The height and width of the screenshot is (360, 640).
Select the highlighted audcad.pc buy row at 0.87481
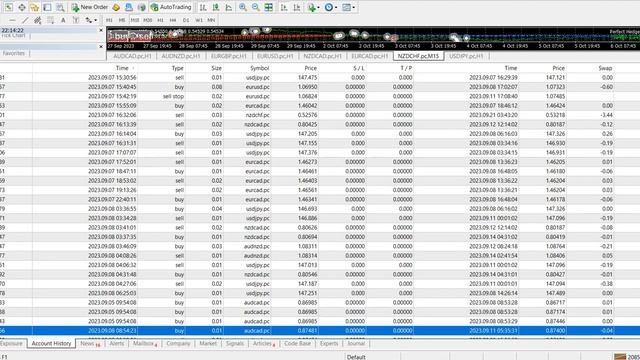tap(320, 331)
